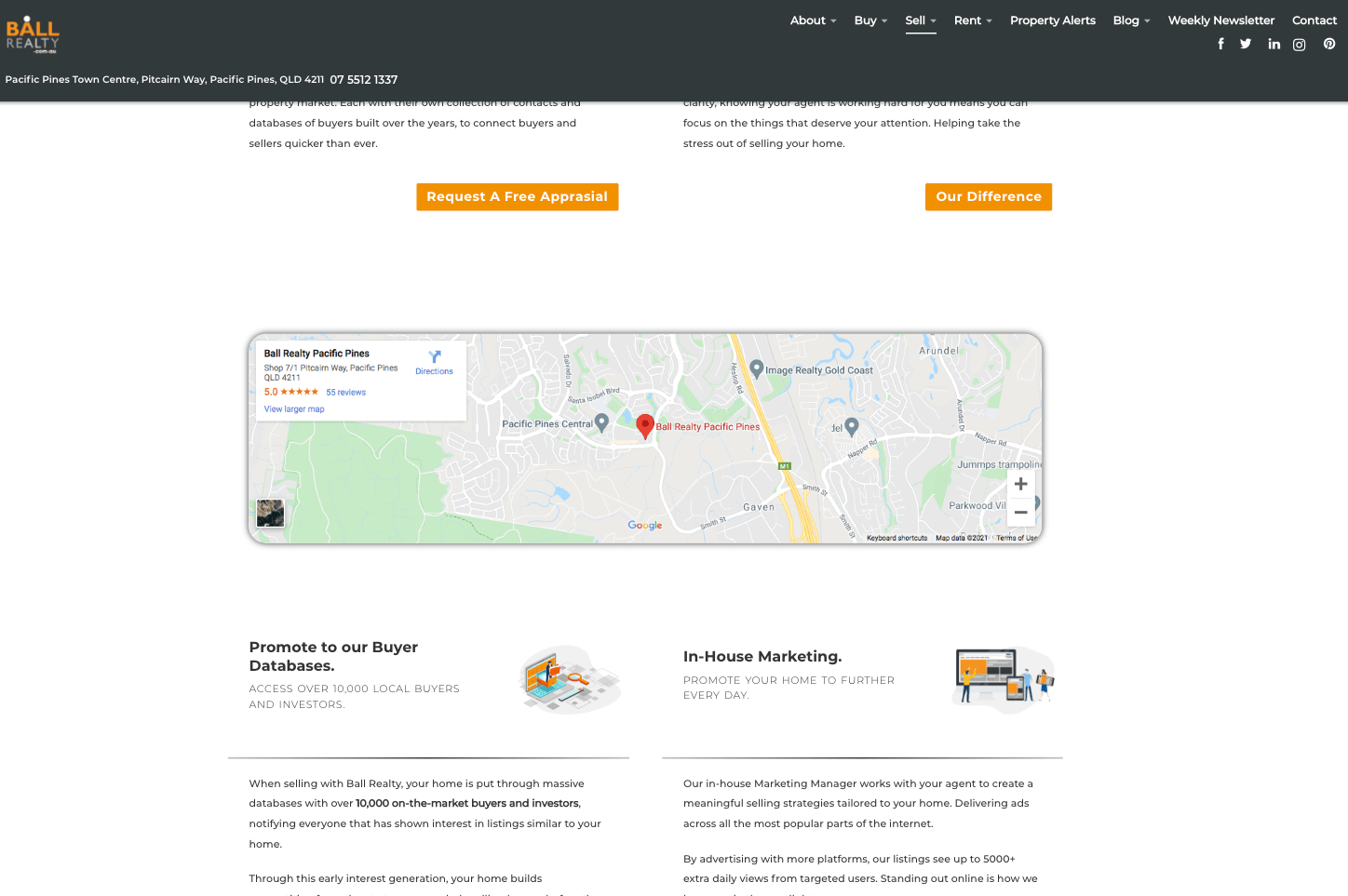Open Ball Realty's Facebook page
Viewport: 1348px width, 896px height.
pyautogui.click(x=1220, y=44)
